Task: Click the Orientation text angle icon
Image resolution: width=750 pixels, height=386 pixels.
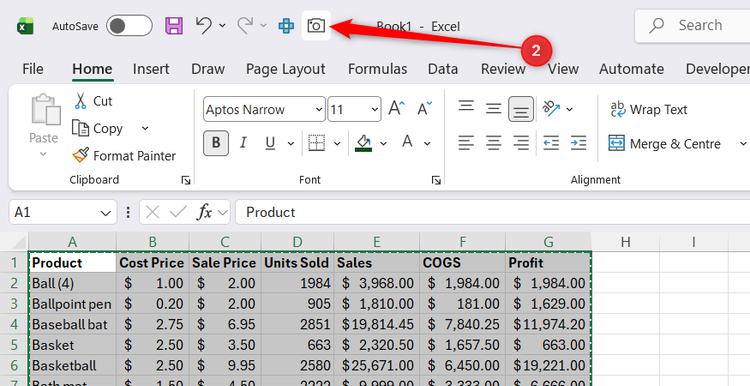Action: [x=551, y=109]
